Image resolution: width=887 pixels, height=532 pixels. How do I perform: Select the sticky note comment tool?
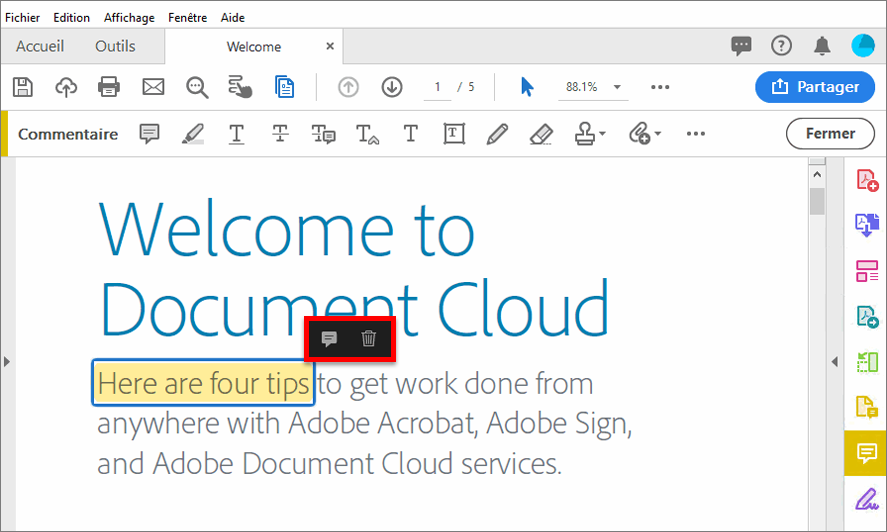click(x=149, y=134)
